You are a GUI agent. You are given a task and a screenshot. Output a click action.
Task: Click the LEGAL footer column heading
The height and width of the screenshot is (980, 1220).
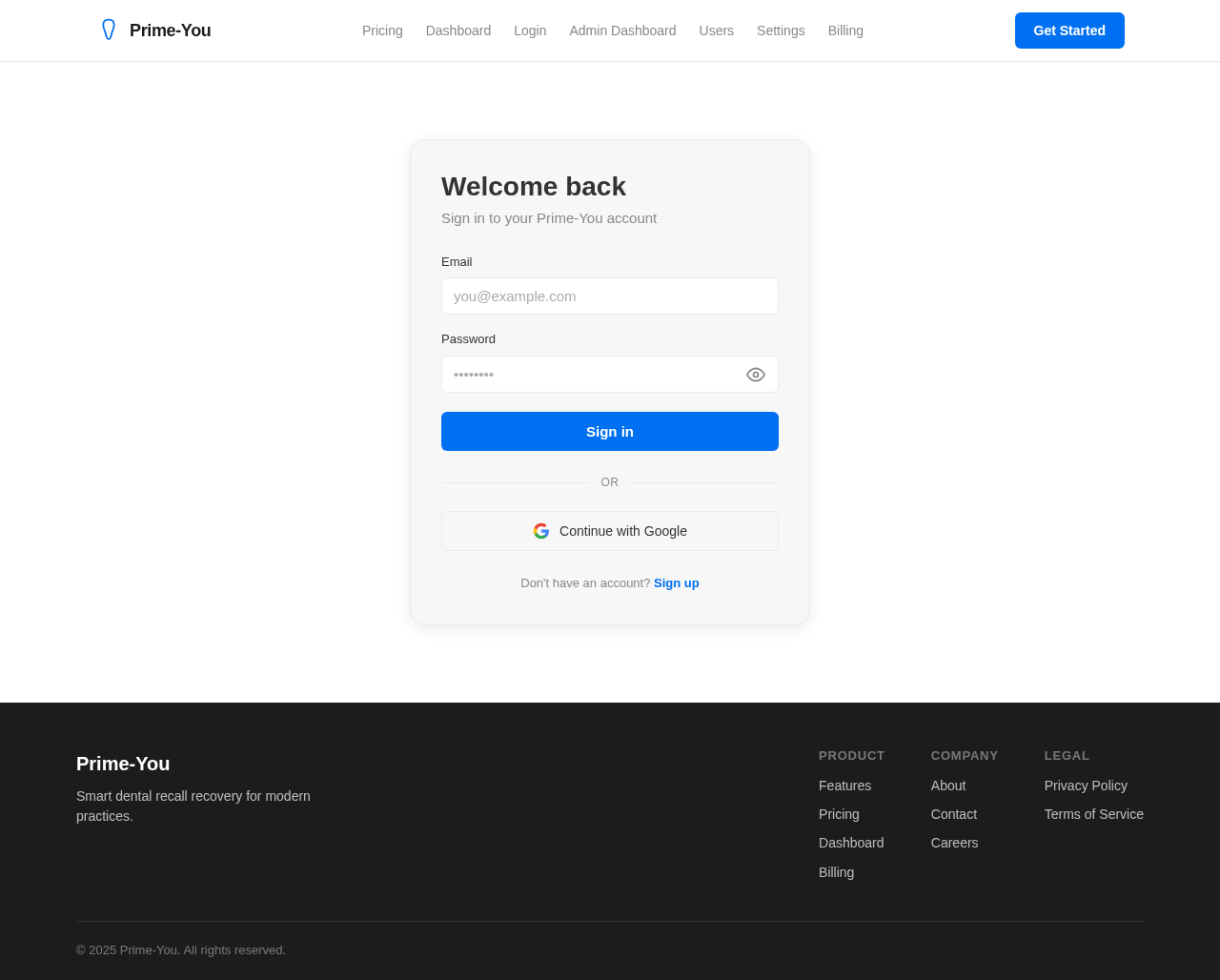click(1067, 755)
